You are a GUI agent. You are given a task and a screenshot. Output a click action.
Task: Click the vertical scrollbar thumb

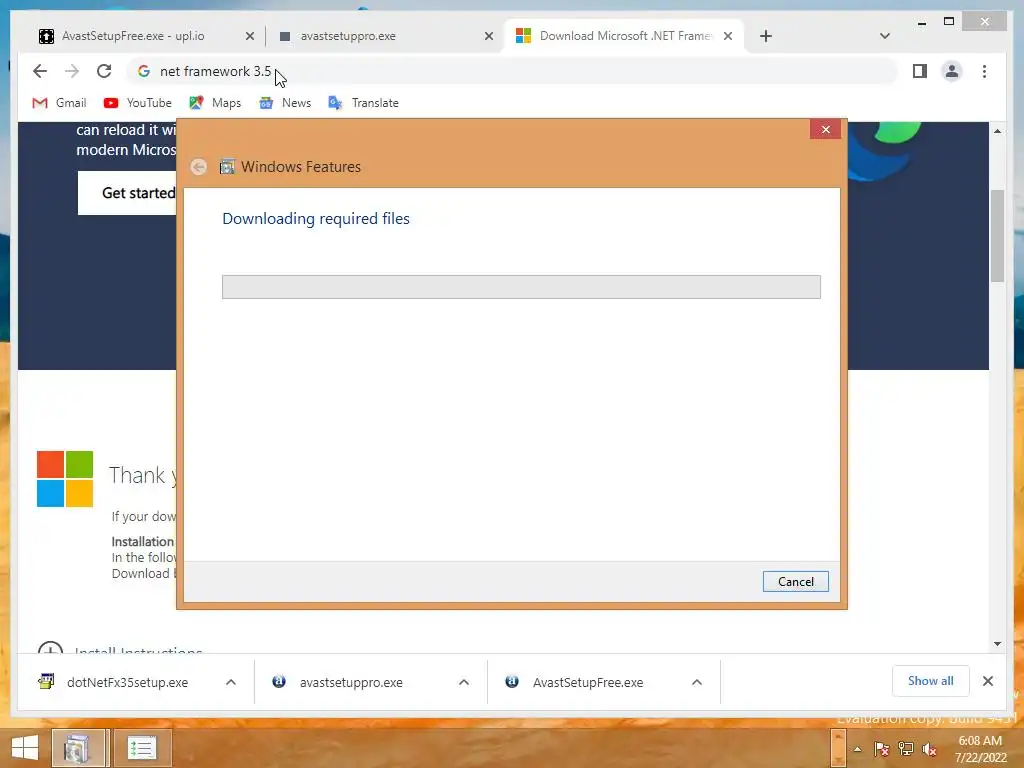tap(997, 235)
